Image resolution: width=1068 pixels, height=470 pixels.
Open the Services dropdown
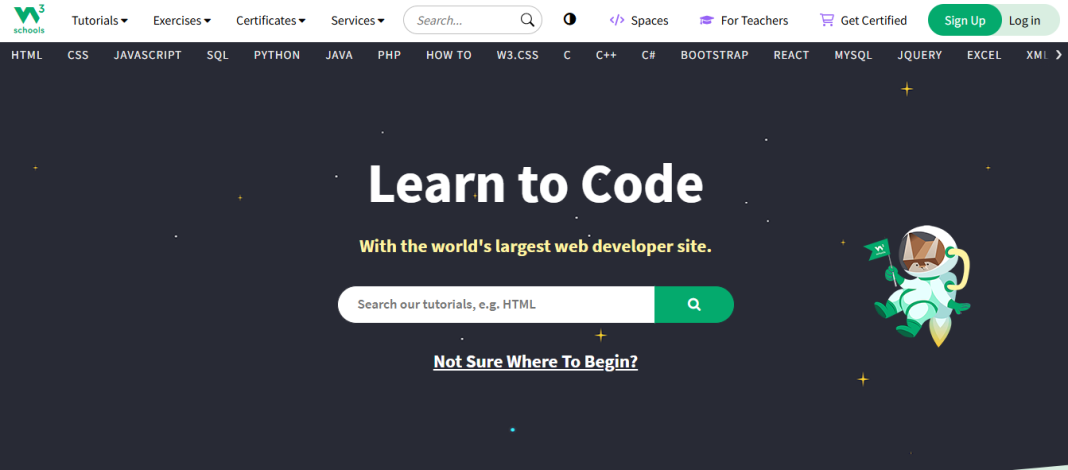[x=358, y=20]
